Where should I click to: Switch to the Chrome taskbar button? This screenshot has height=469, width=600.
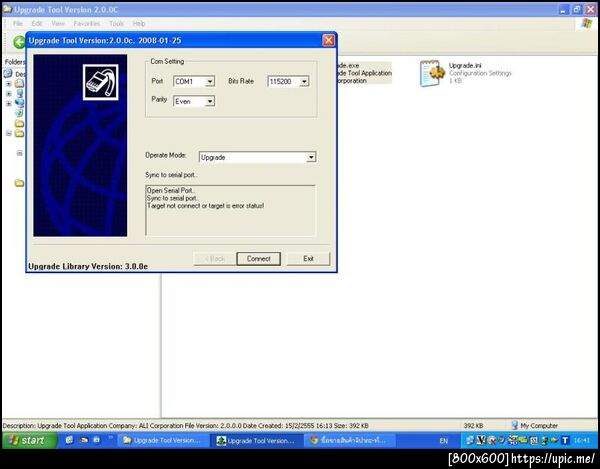tap(350, 440)
